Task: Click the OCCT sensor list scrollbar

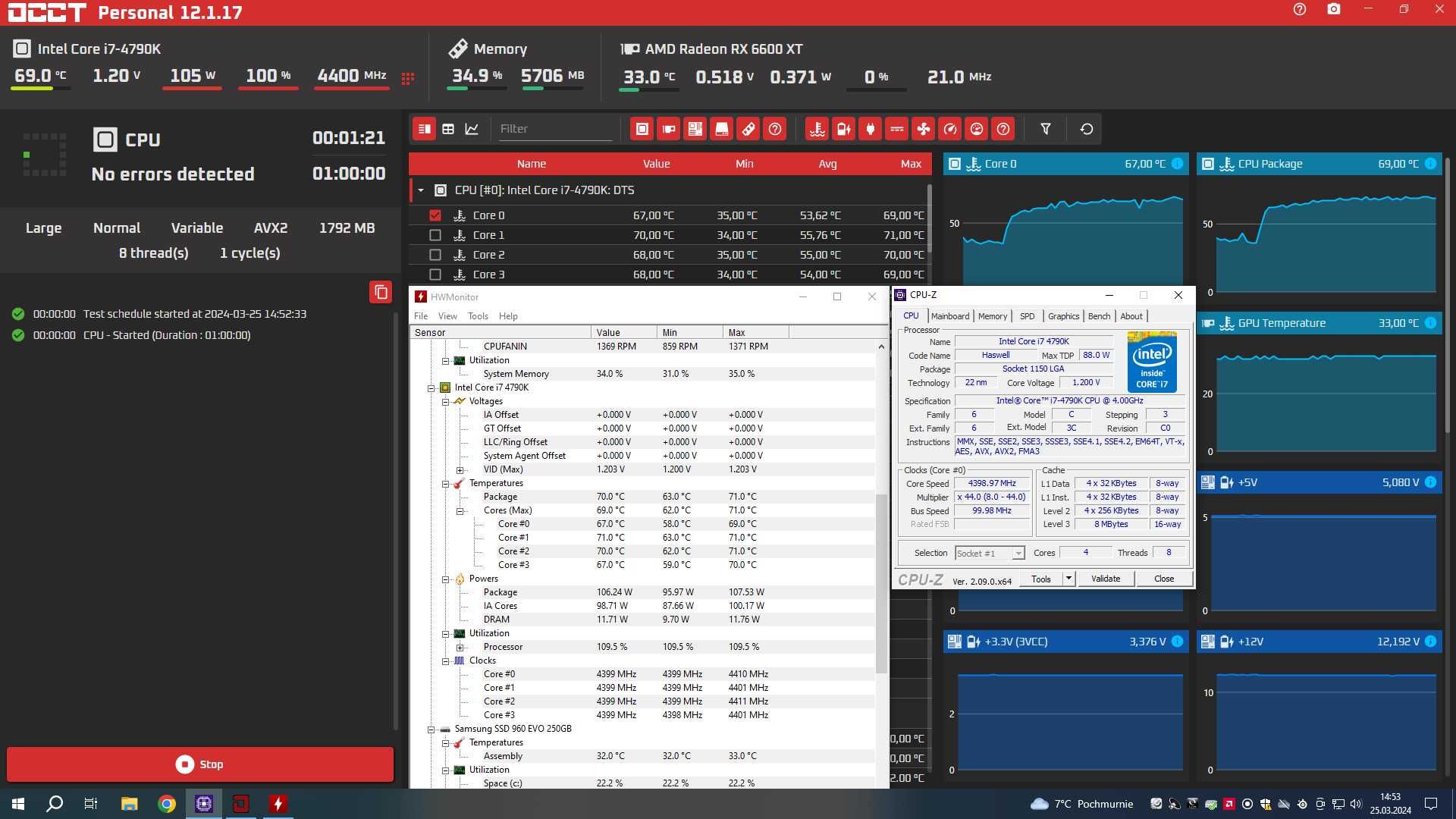Action: (930, 220)
